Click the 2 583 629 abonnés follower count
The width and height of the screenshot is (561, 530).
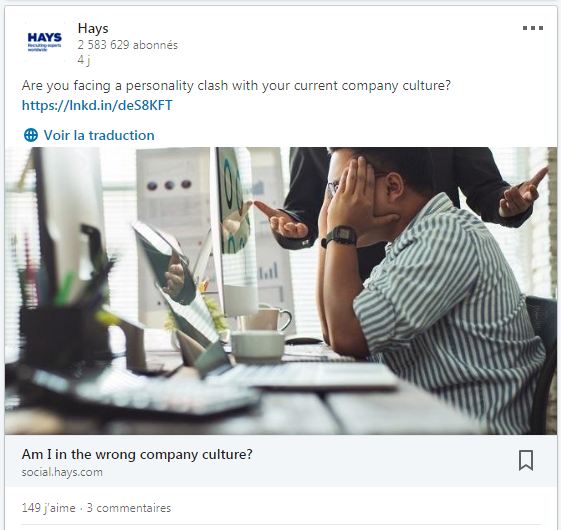coord(128,45)
